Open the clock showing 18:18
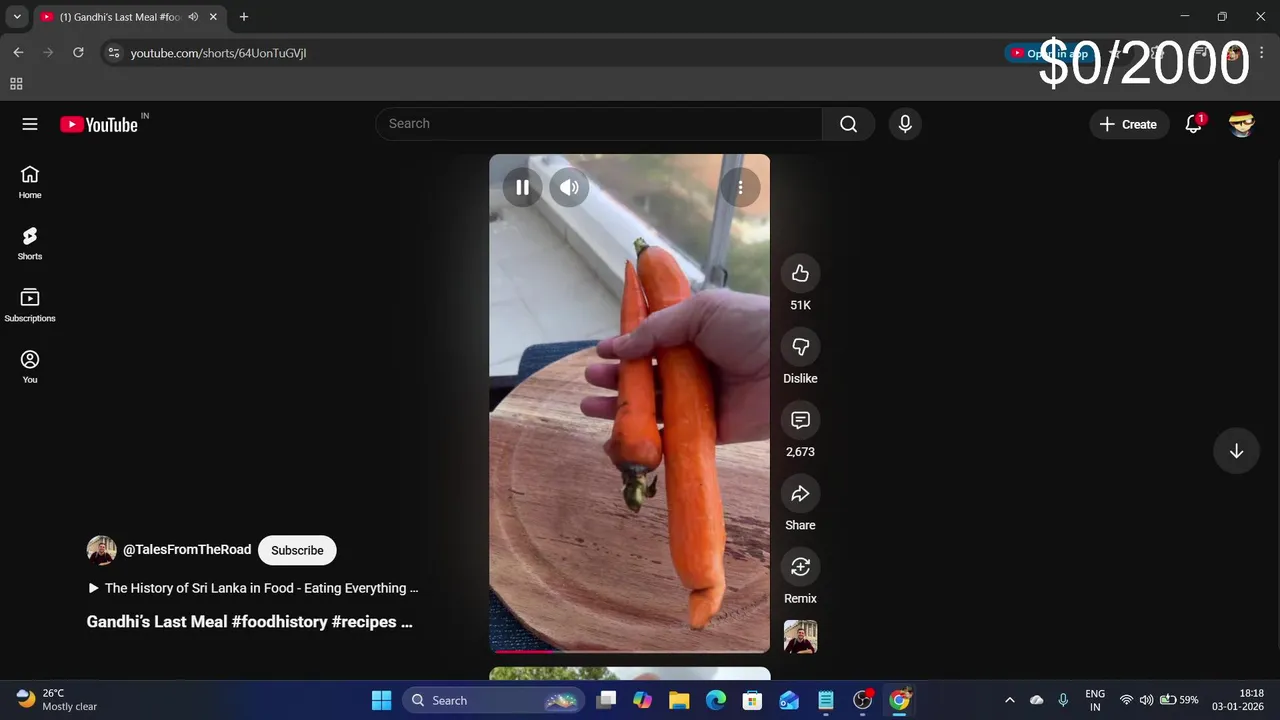Screen dimensions: 1280x720 (x=1238, y=700)
